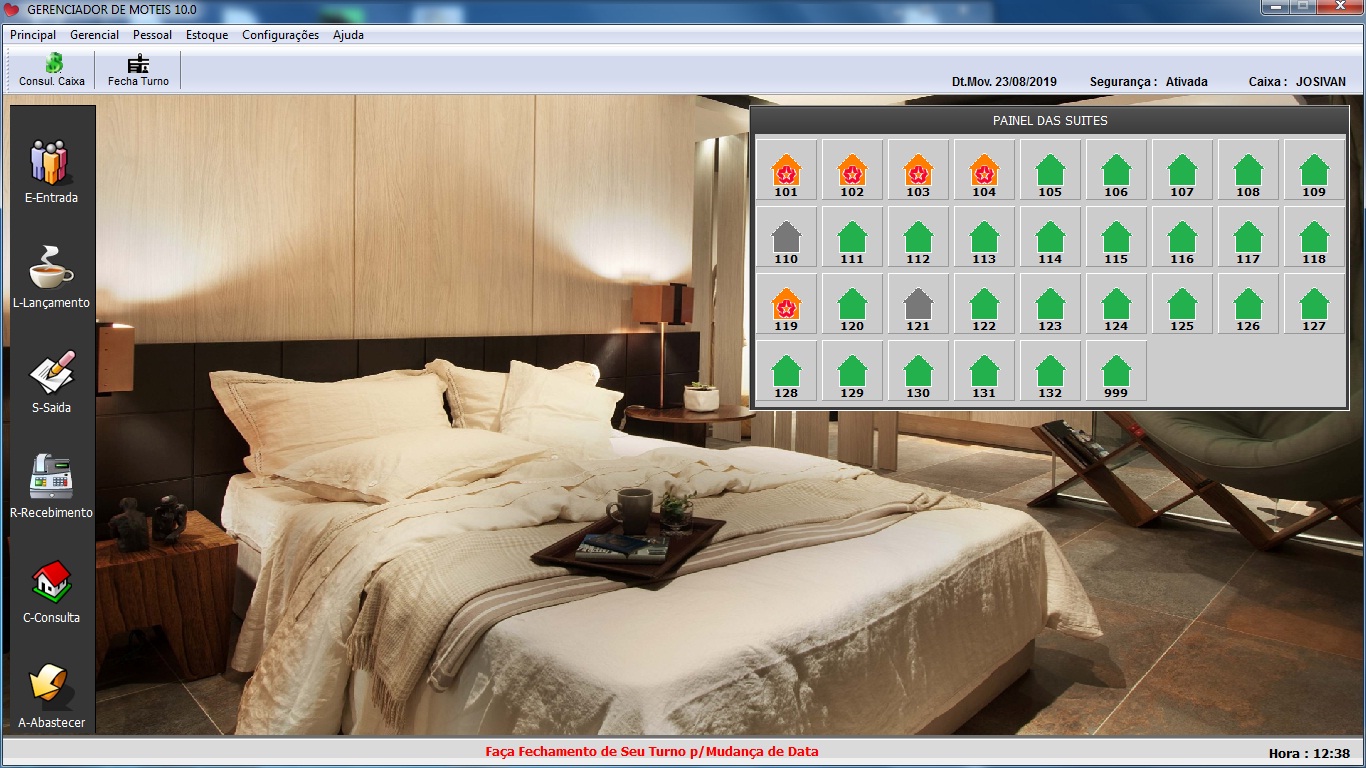
Task: Open C-Consulta house icon
Action: point(51,590)
